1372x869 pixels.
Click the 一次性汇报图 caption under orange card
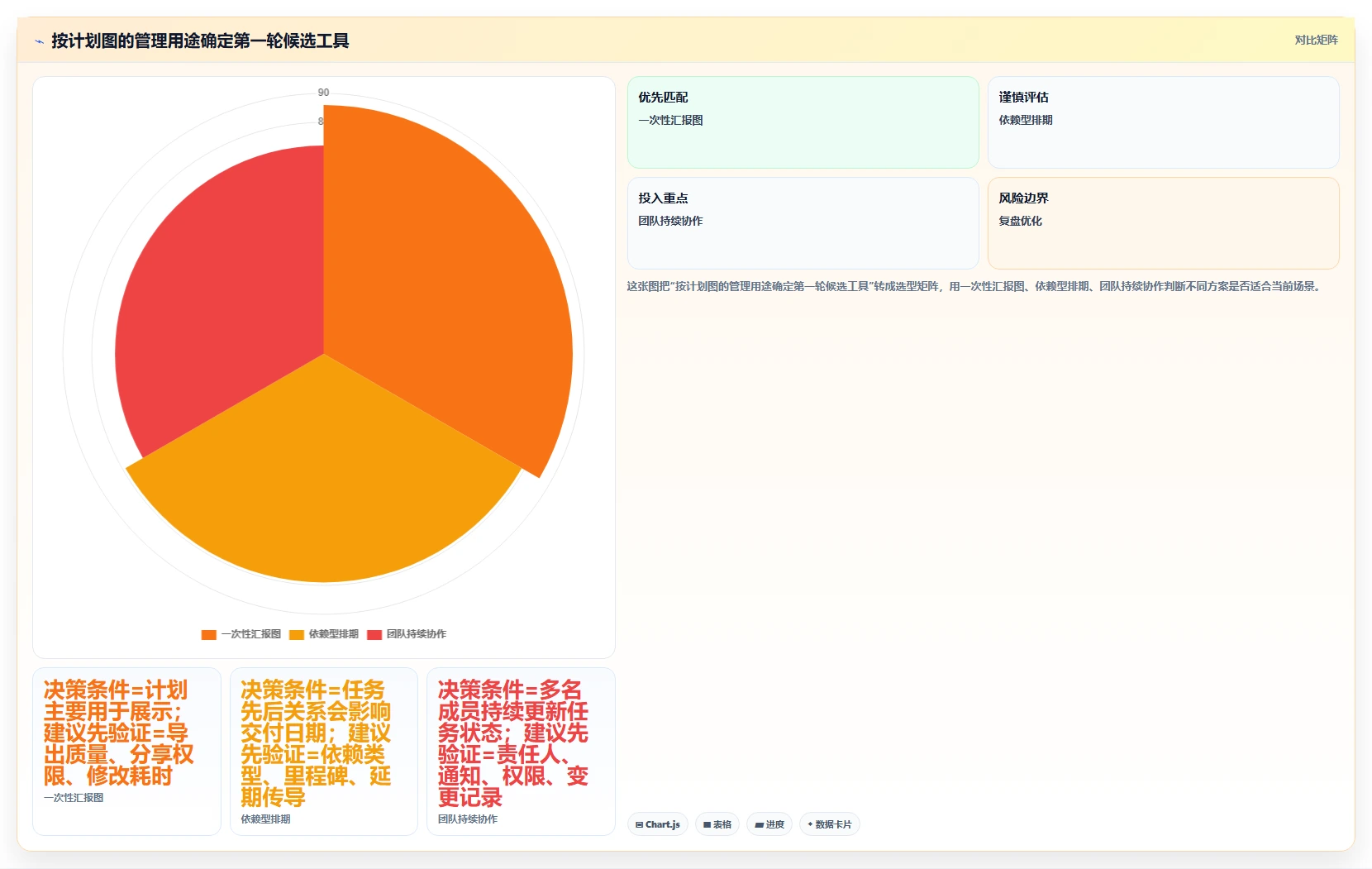[x=74, y=798]
